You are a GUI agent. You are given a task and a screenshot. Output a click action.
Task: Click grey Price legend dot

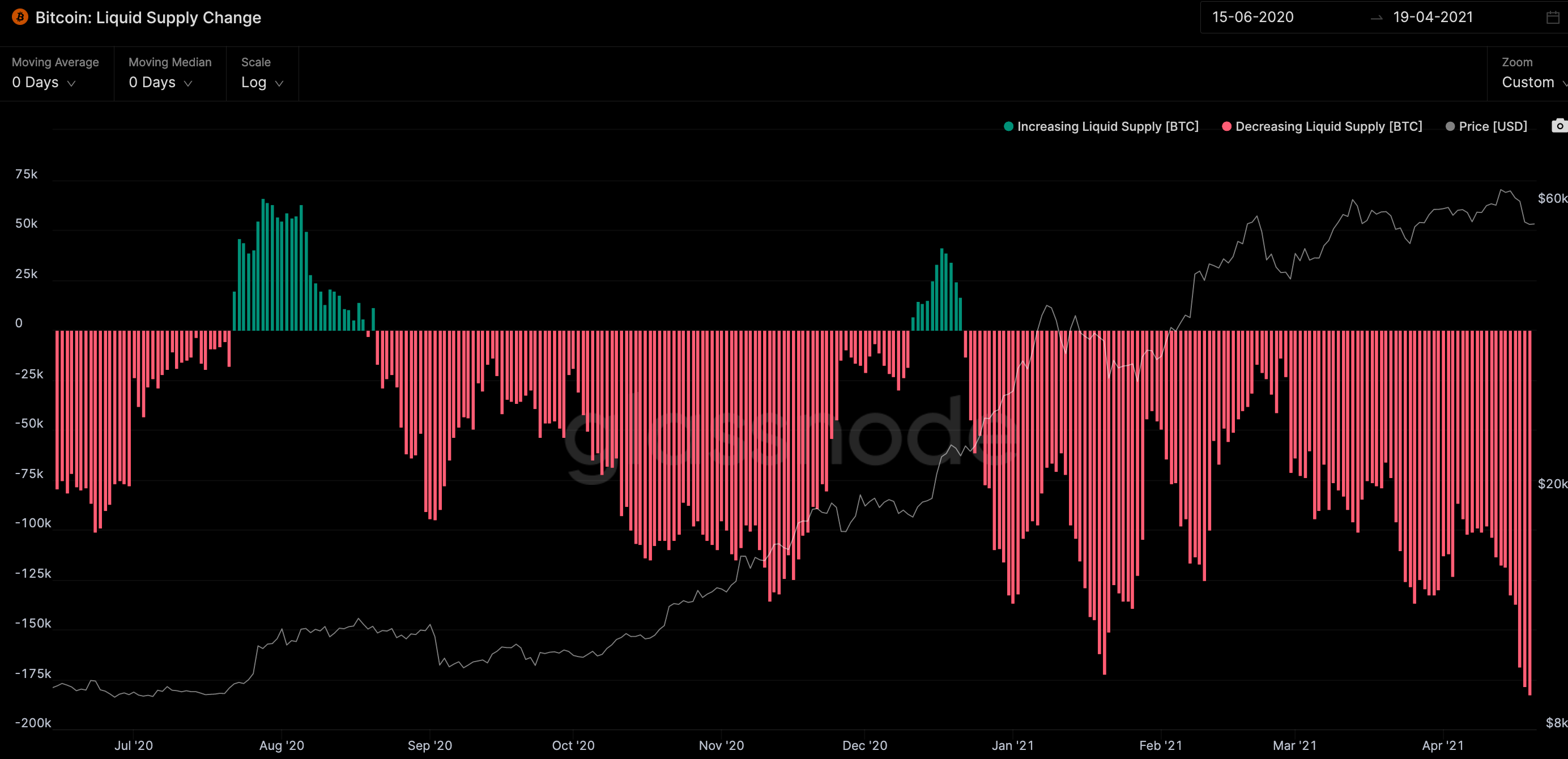(1450, 126)
